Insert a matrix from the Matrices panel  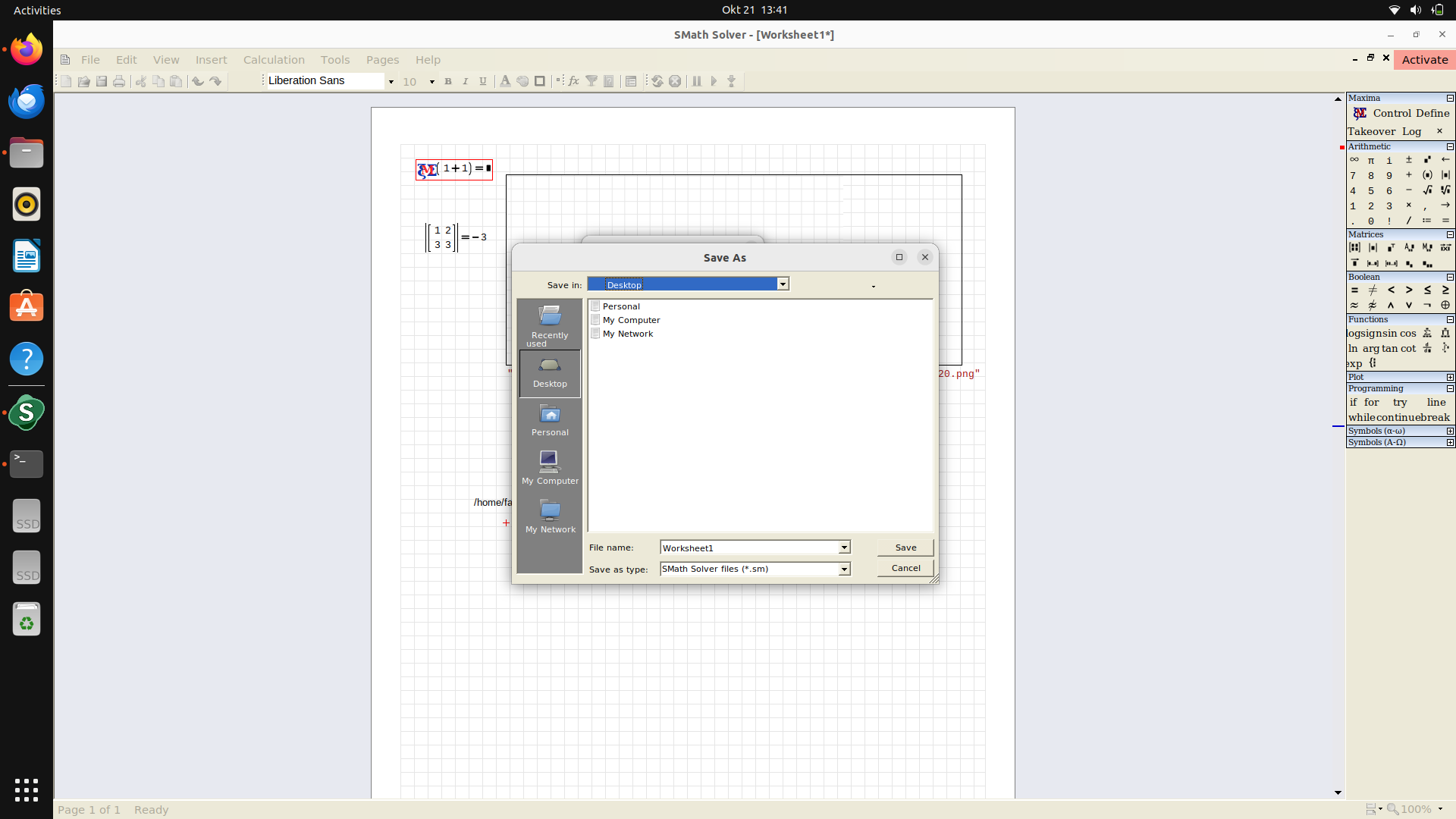pos(1355,247)
